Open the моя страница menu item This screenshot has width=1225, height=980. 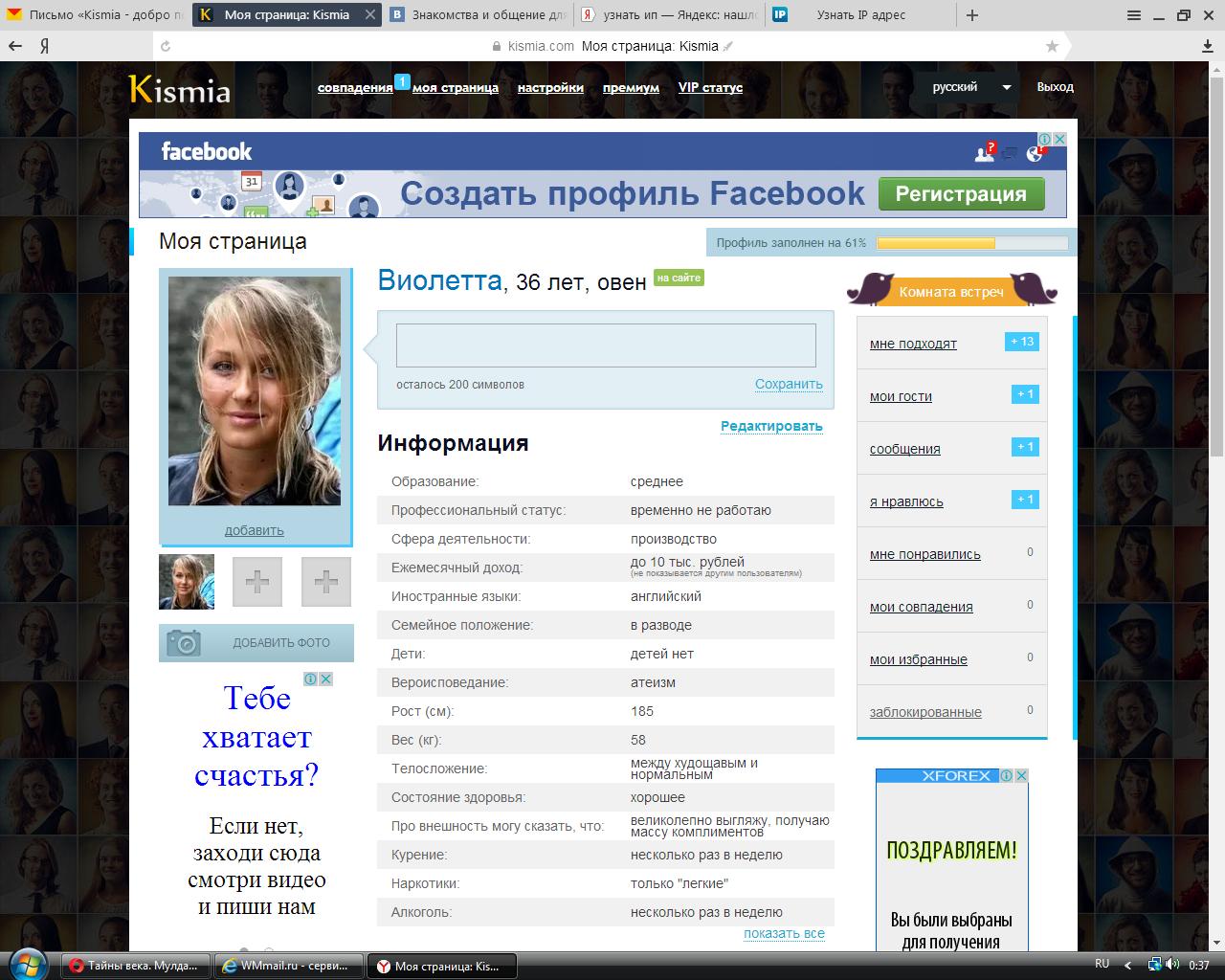coord(456,88)
